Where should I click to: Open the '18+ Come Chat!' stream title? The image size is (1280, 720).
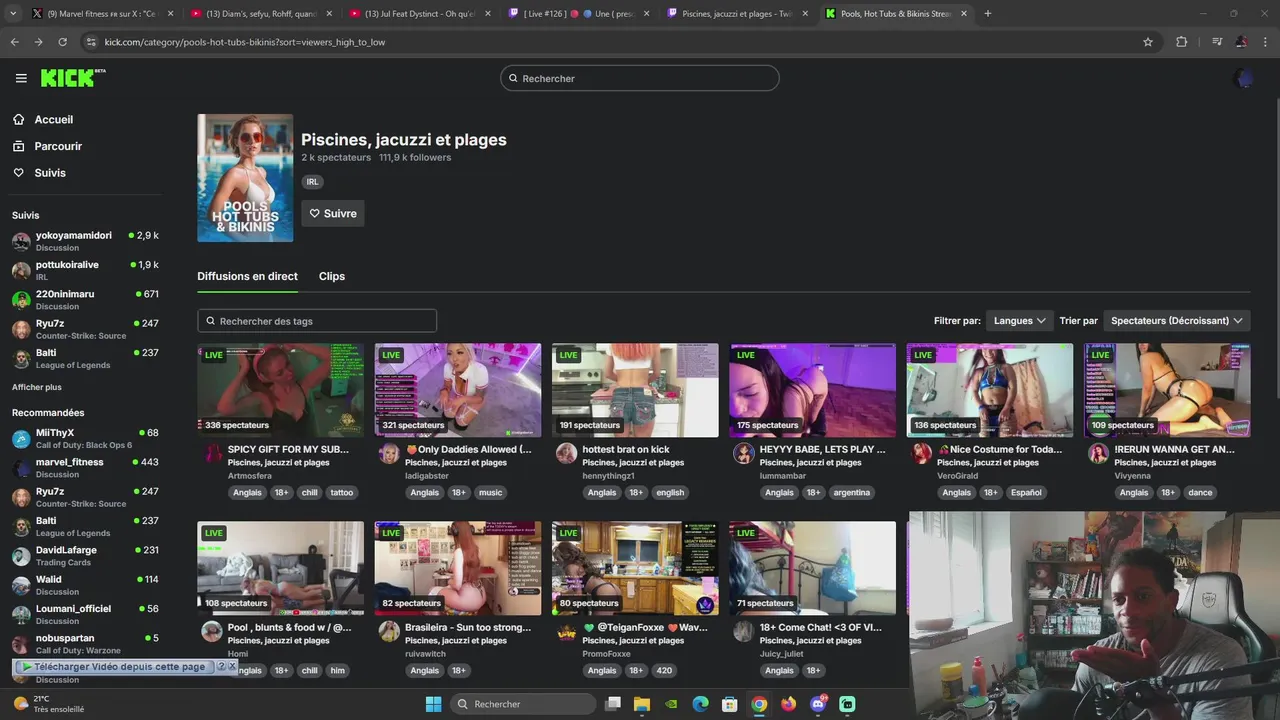[x=821, y=628]
